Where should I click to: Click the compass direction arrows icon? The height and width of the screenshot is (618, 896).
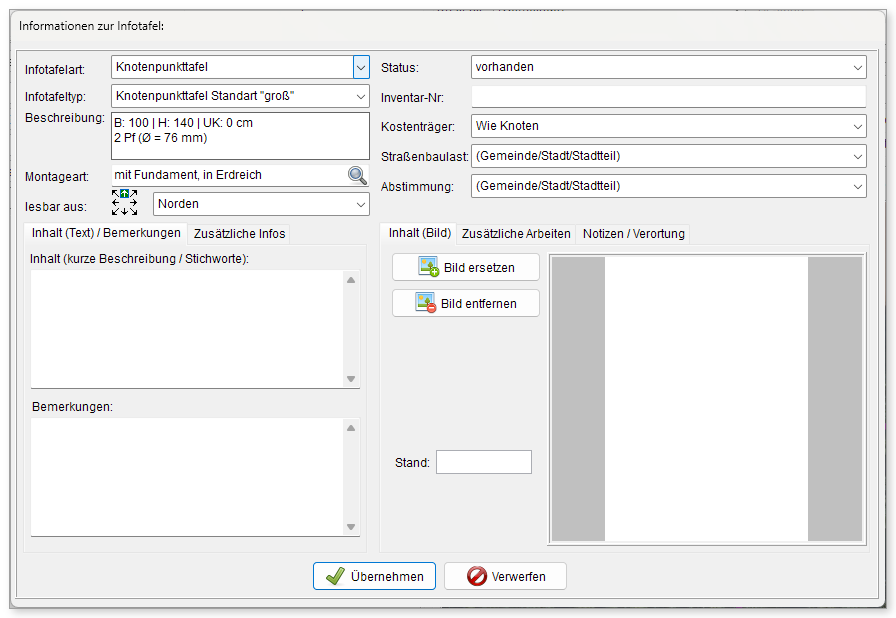point(125,203)
